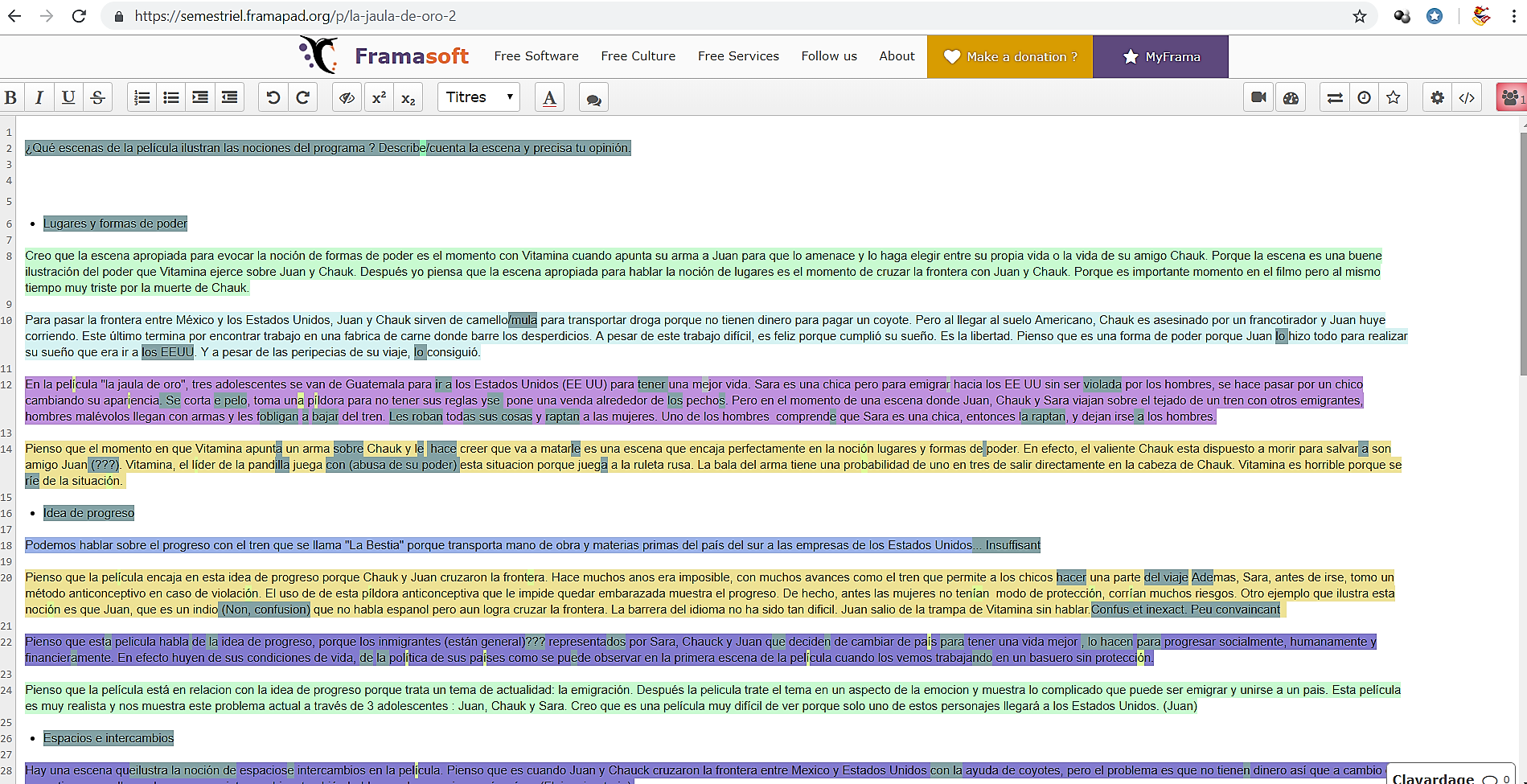Open the comments speech-bubble icon
The image size is (1527, 784).
pyautogui.click(x=593, y=99)
